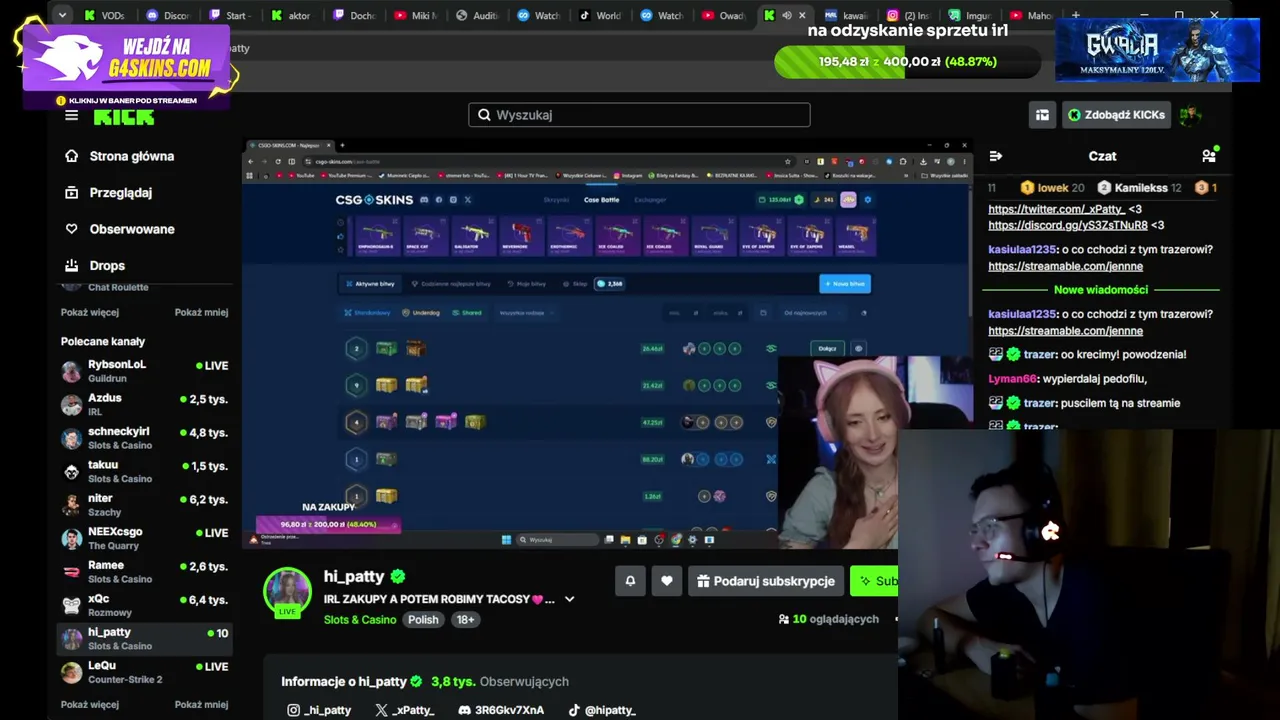
Task: Select Aktywne bitwy tab in streamed page
Action: click(369, 284)
